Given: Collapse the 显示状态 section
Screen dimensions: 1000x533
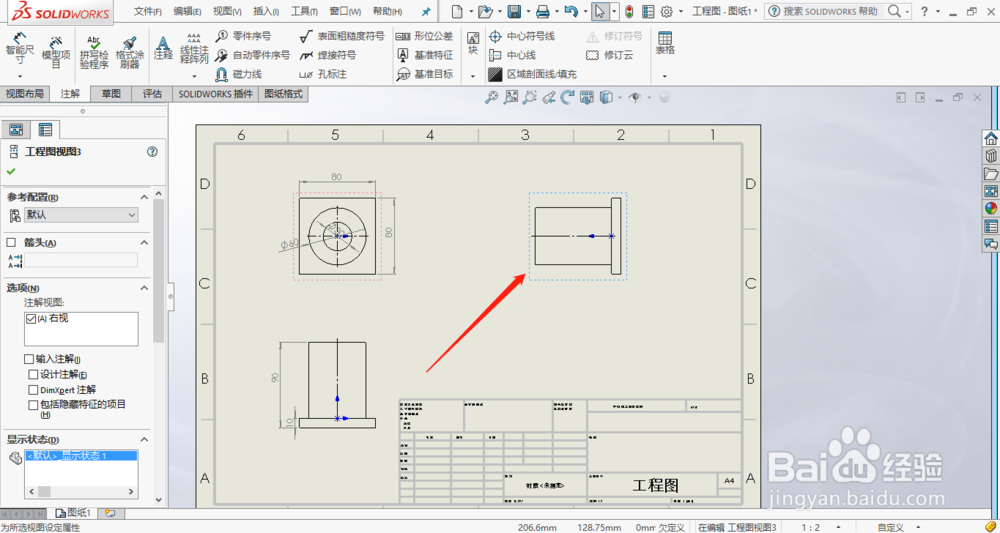Looking at the screenshot, I should [144, 440].
